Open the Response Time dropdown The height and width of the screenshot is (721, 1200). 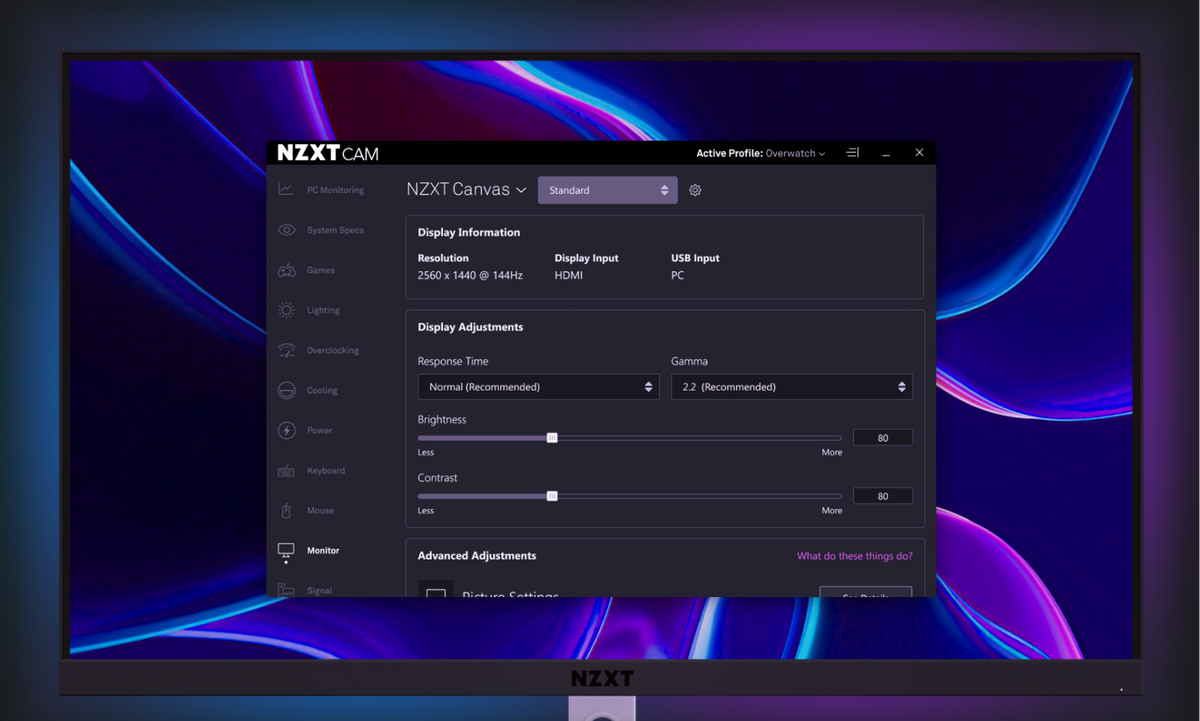(538, 387)
